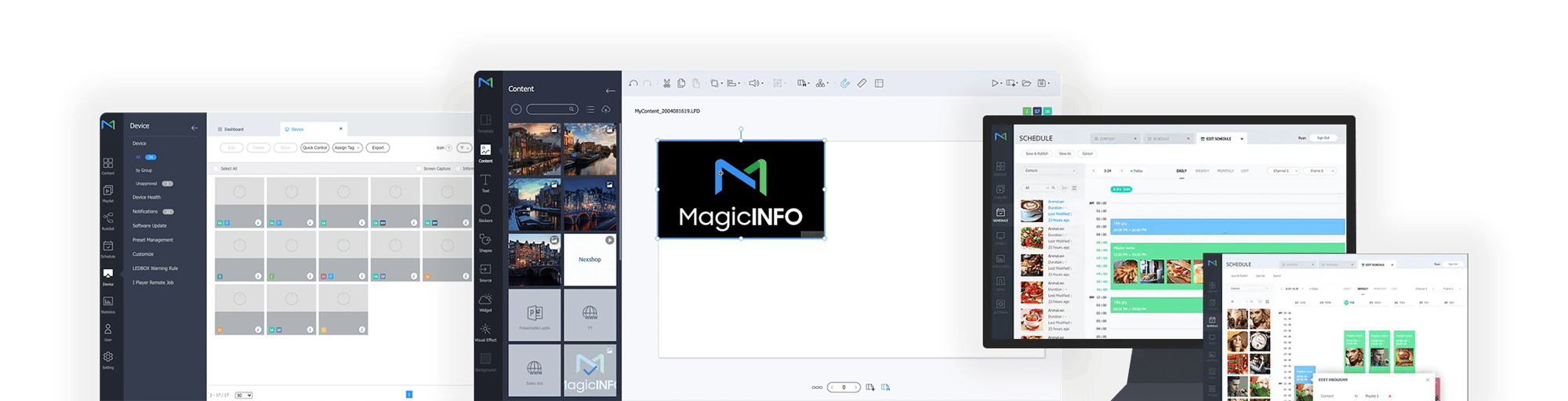Close the Device tab
The height and width of the screenshot is (401, 1568).
[x=341, y=129]
